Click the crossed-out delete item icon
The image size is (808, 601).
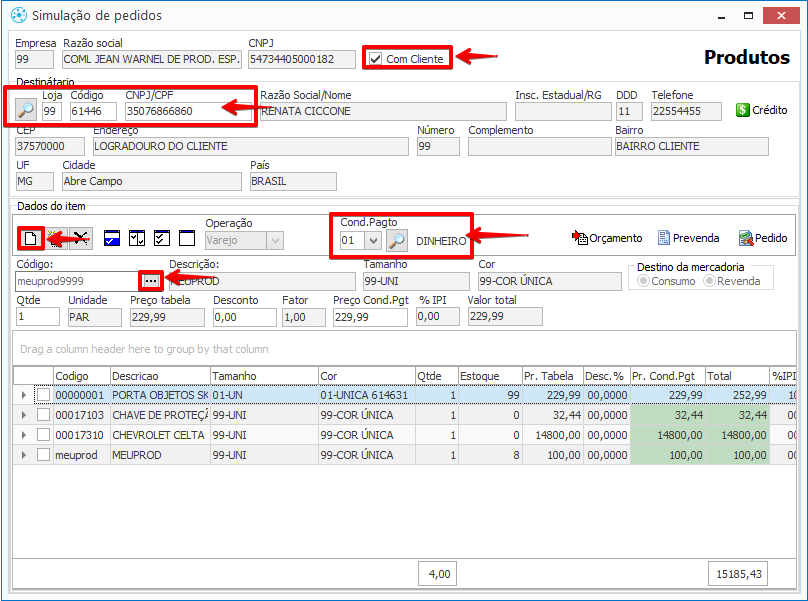(81, 238)
